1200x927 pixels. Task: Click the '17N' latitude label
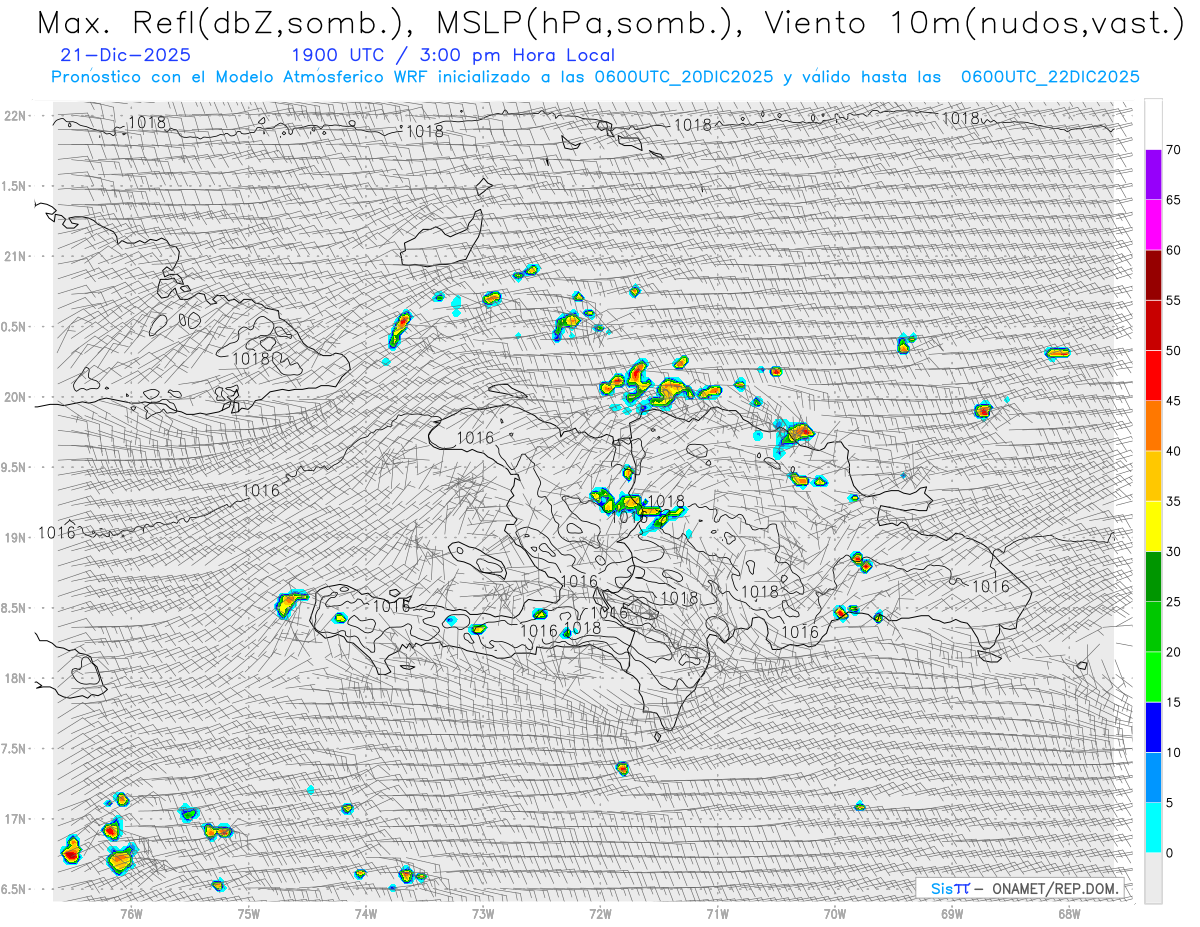[14, 819]
